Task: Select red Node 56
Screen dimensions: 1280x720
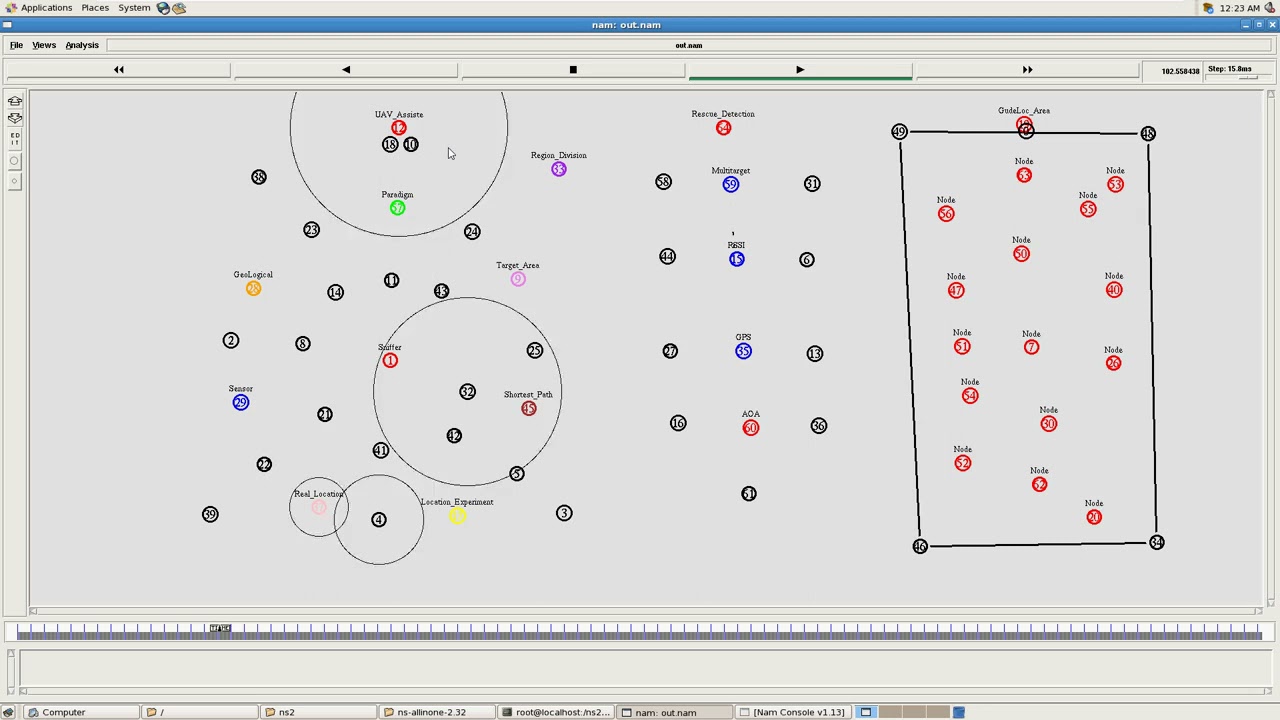Action: [x=946, y=213]
